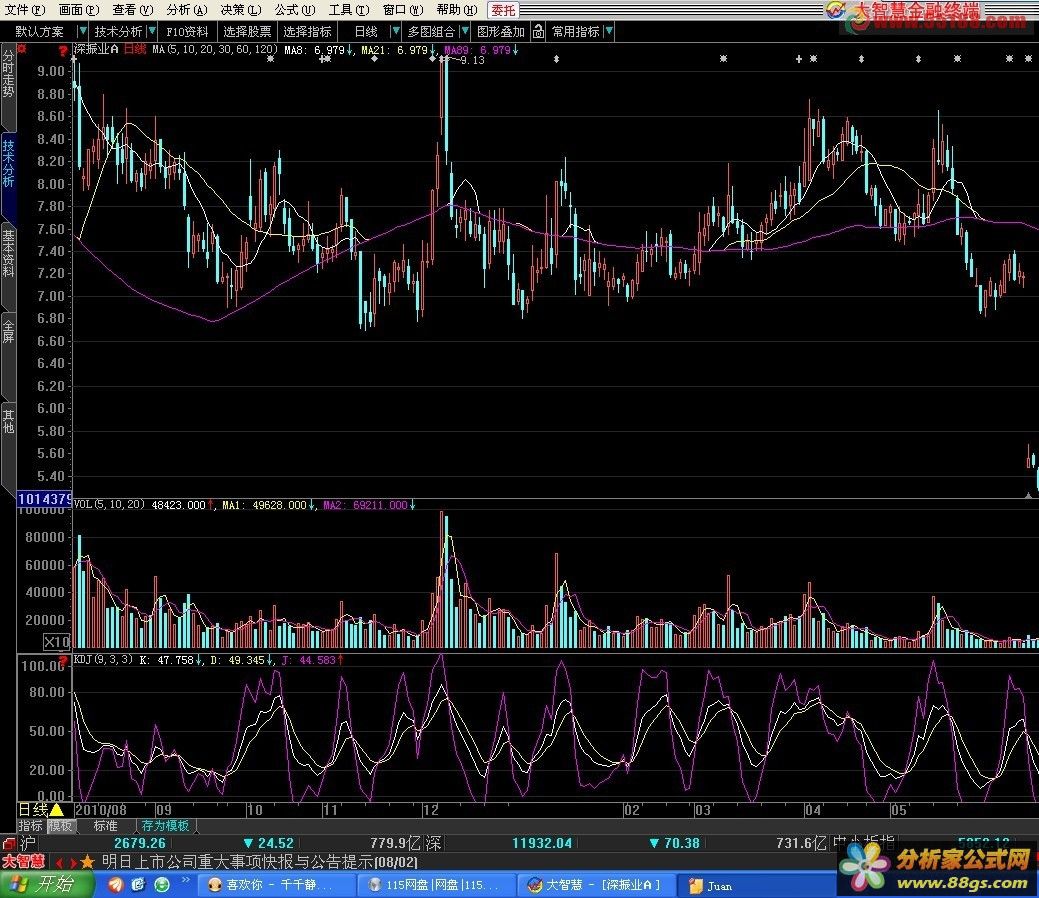Open the Windows 开始 start button
The image size is (1039, 898).
click(46, 885)
